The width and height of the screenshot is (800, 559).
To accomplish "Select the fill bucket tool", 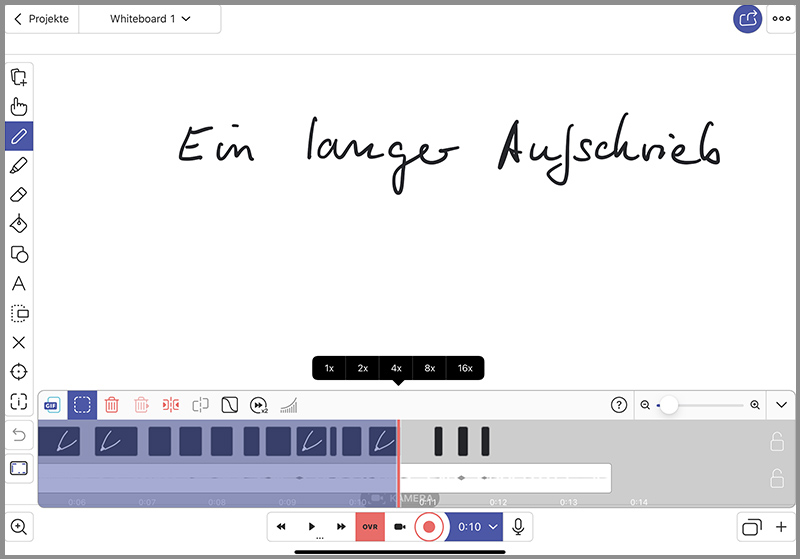I will pyautogui.click(x=19, y=224).
